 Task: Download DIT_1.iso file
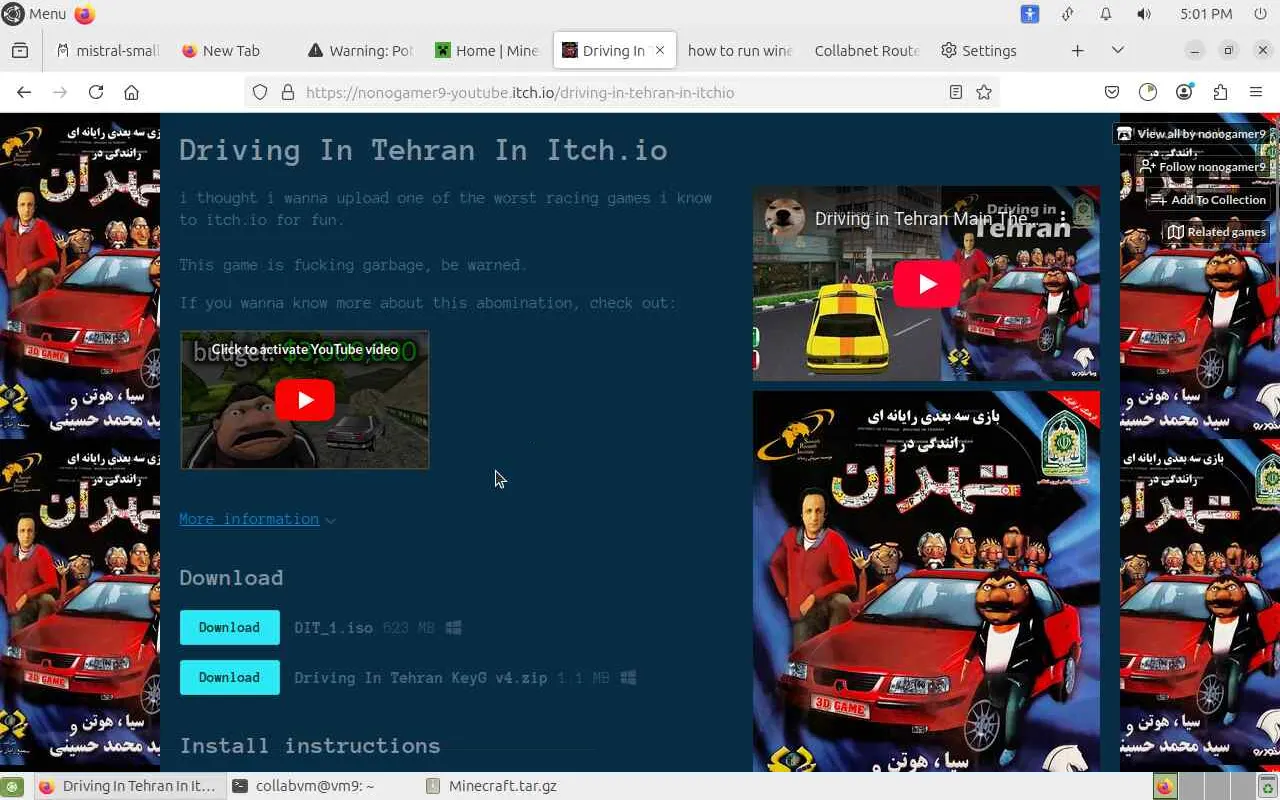229,628
